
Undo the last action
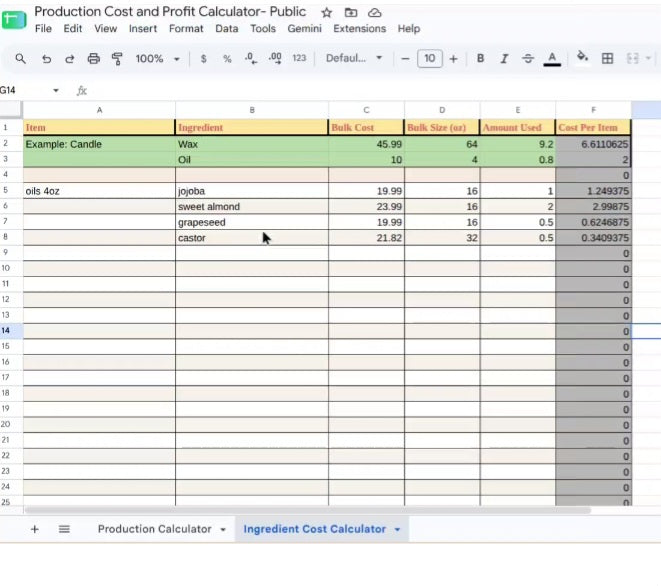(x=46, y=59)
